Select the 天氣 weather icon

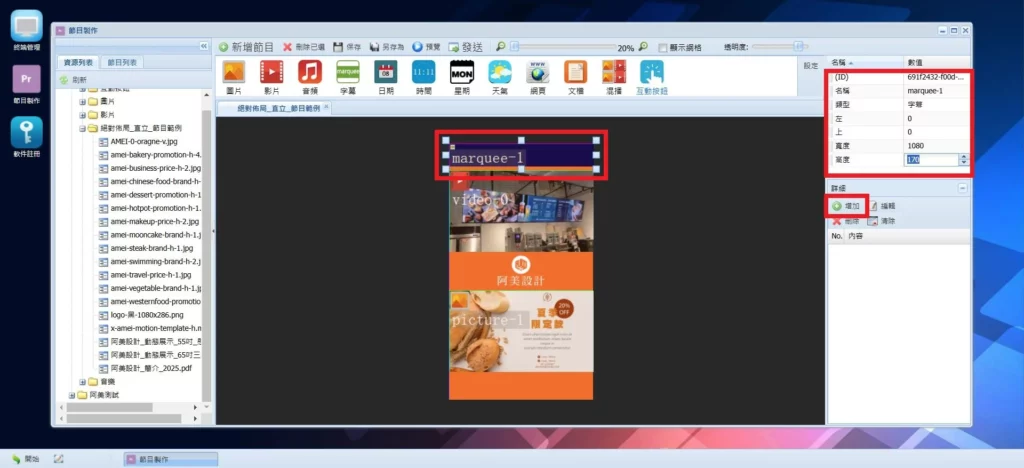(499, 73)
